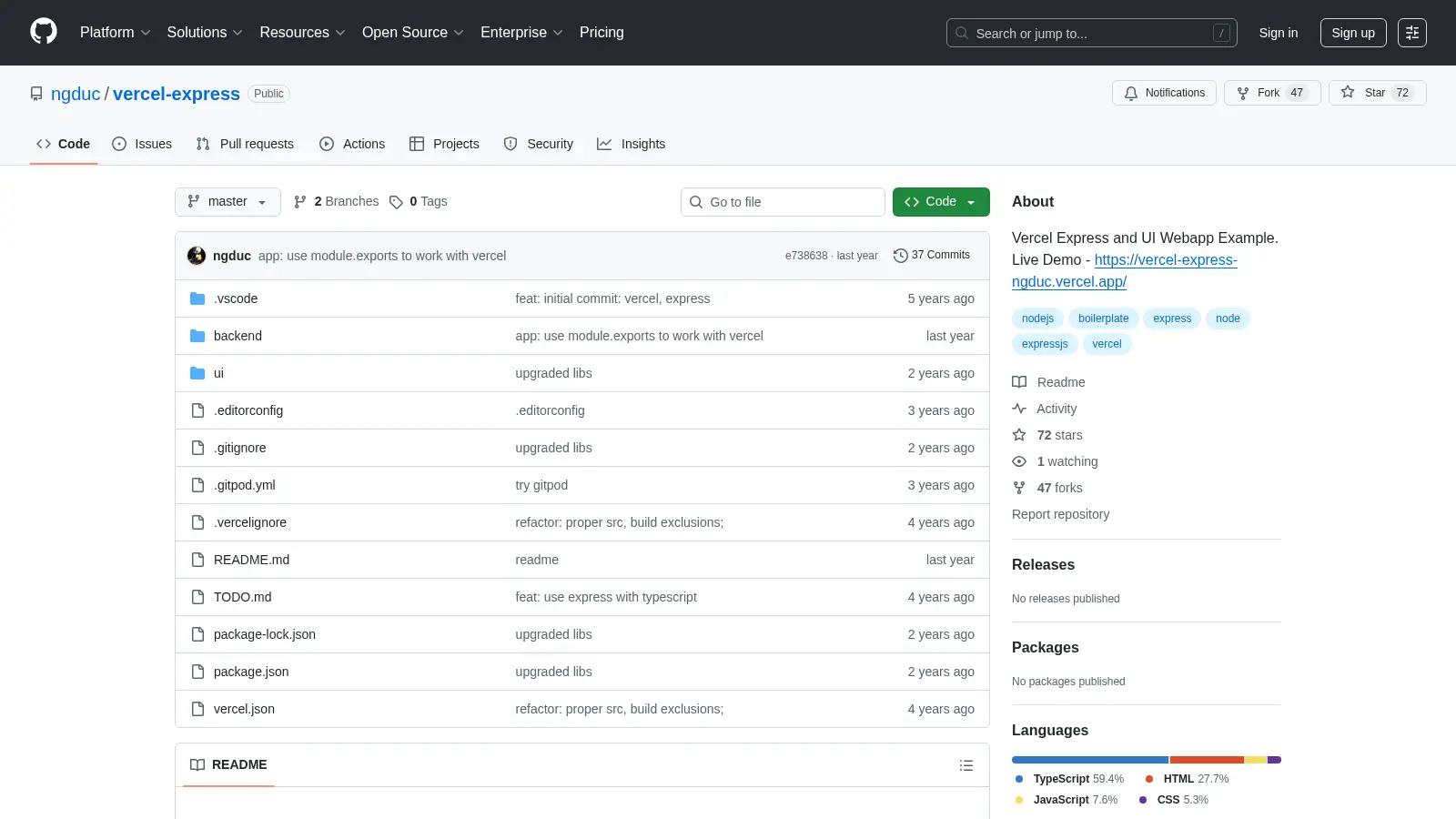Screen dimensions: 1456x819
Task: Click the .gitignore file icon
Action: point(197,448)
